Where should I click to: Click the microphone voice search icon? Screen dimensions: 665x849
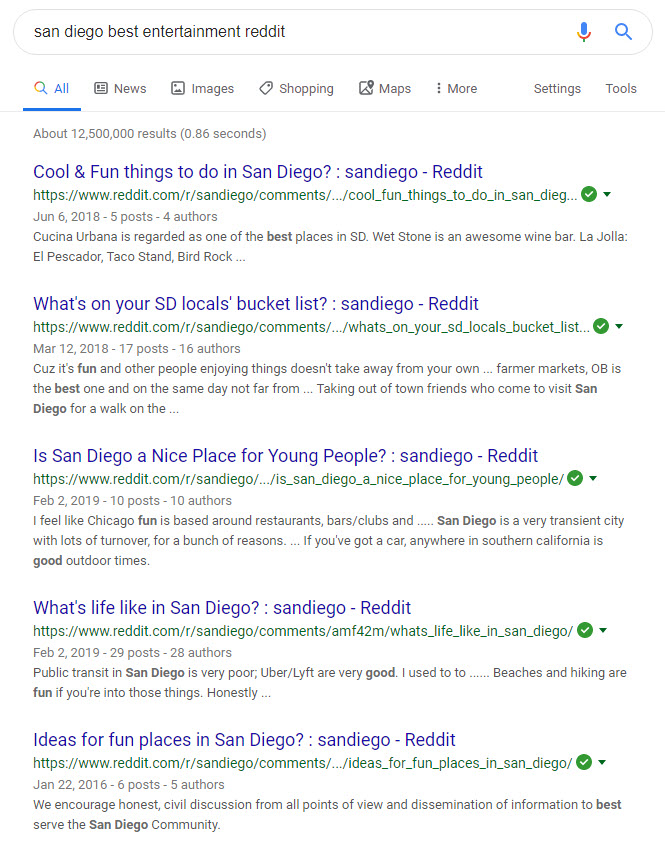(x=584, y=32)
